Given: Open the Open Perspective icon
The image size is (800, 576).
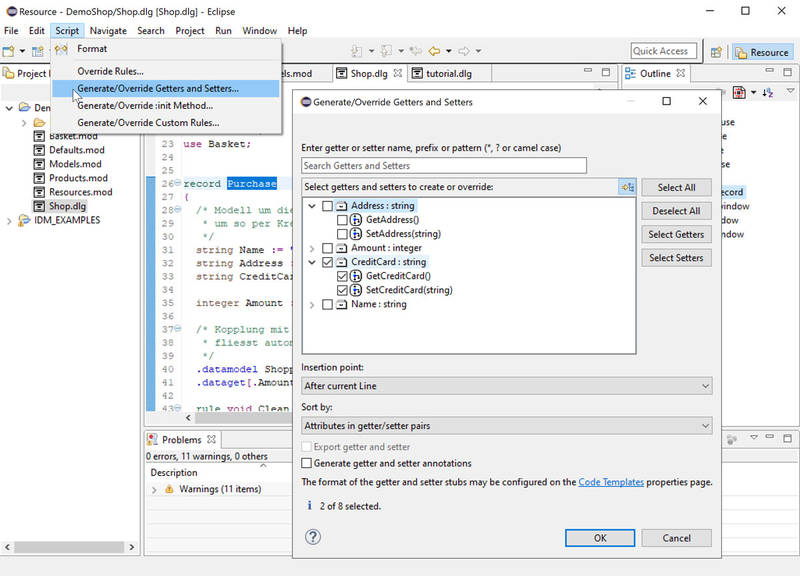Looking at the screenshot, I should pos(716,52).
